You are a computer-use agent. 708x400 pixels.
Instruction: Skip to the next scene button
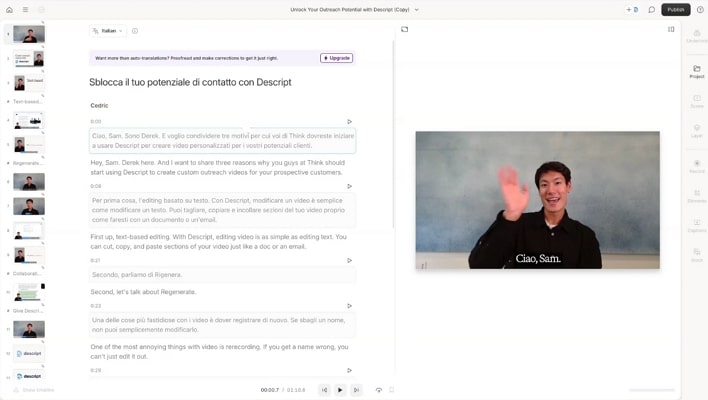click(356, 390)
